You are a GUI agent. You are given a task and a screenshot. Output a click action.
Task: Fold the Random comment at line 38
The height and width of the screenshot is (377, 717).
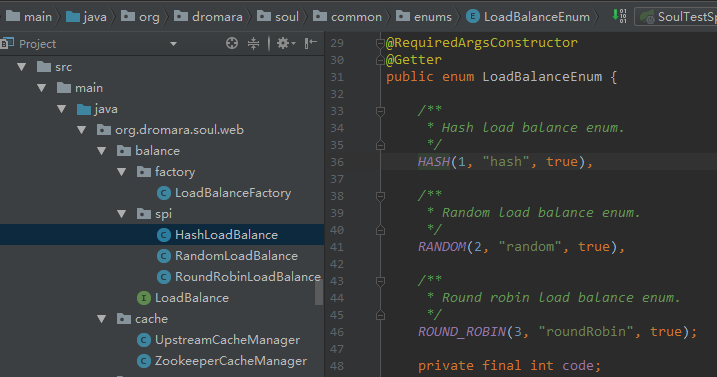coord(380,196)
